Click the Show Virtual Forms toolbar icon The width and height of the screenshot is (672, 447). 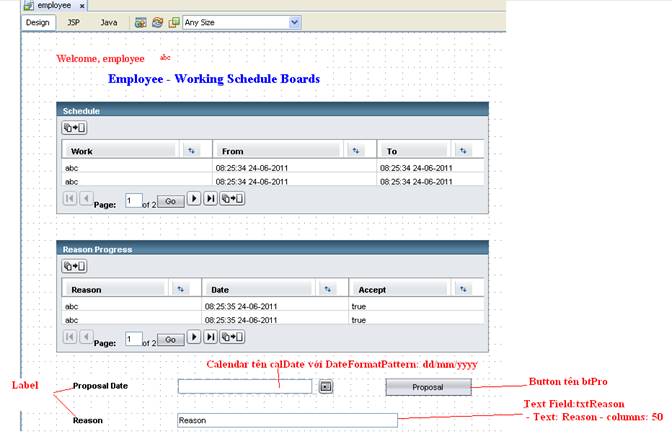[174, 22]
